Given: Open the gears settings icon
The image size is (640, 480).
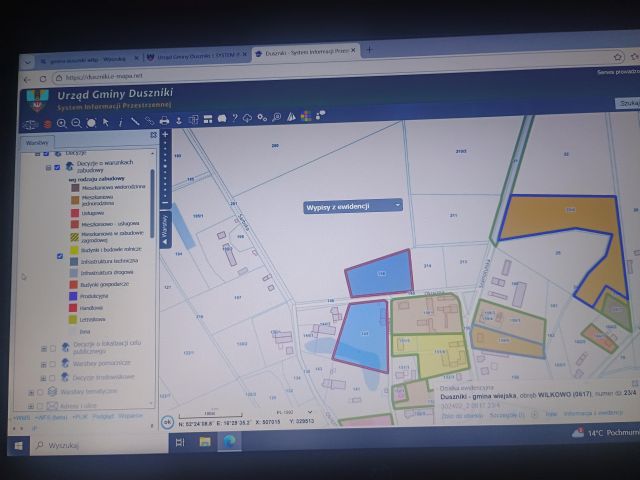Looking at the screenshot, I should coord(262,118).
